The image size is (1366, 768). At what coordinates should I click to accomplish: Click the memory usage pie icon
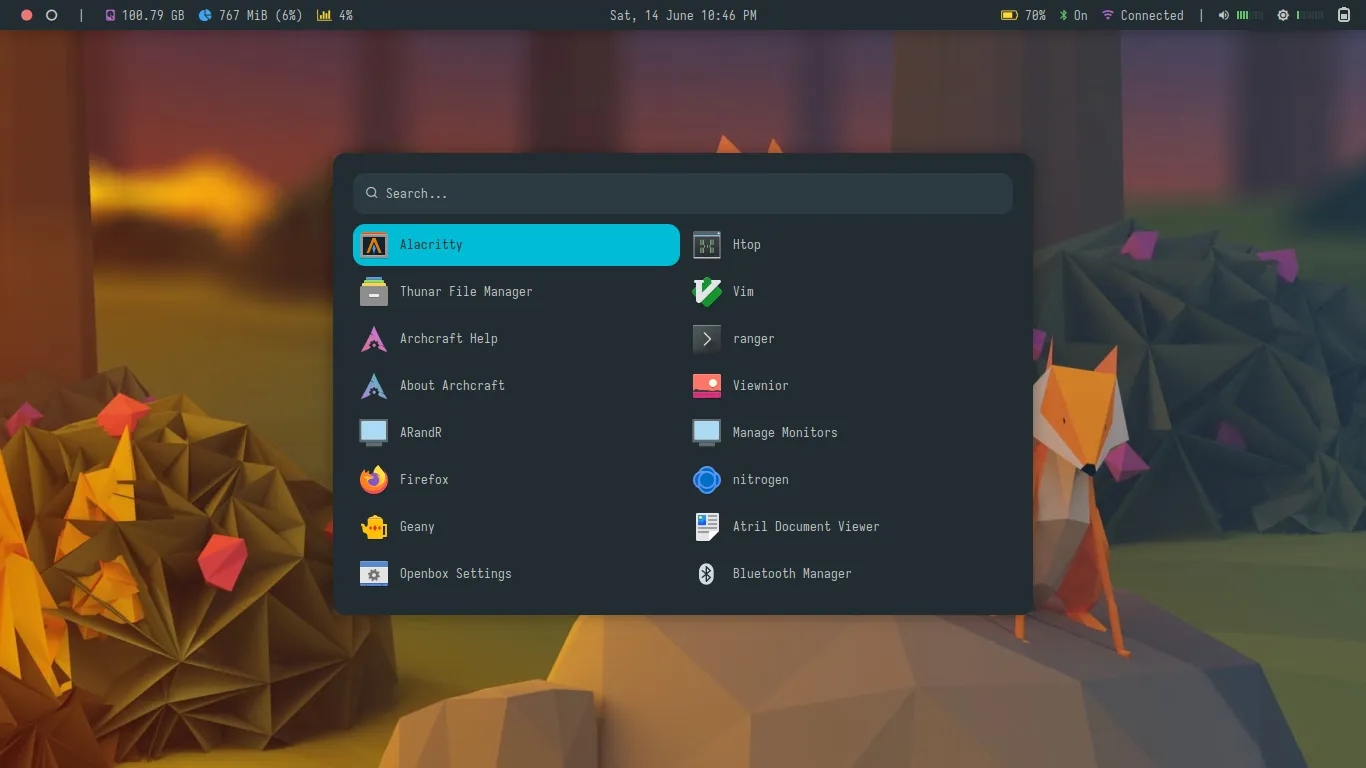(205, 16)
